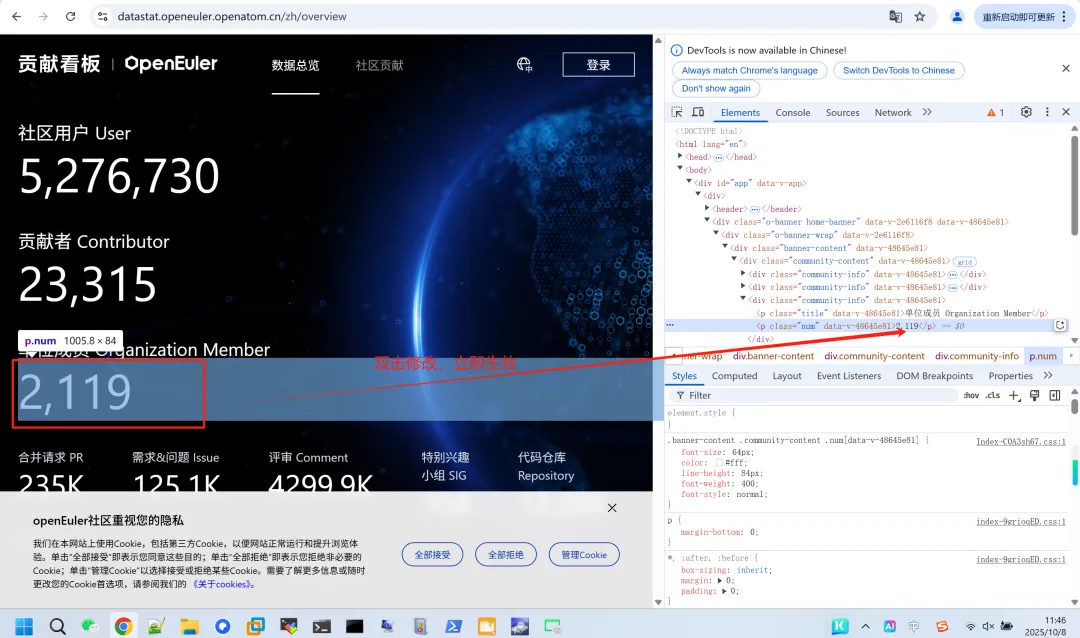This screenshot has height=638, width=1080.
Task: Activate the inspect element picker tool
Action: point(677,113)
